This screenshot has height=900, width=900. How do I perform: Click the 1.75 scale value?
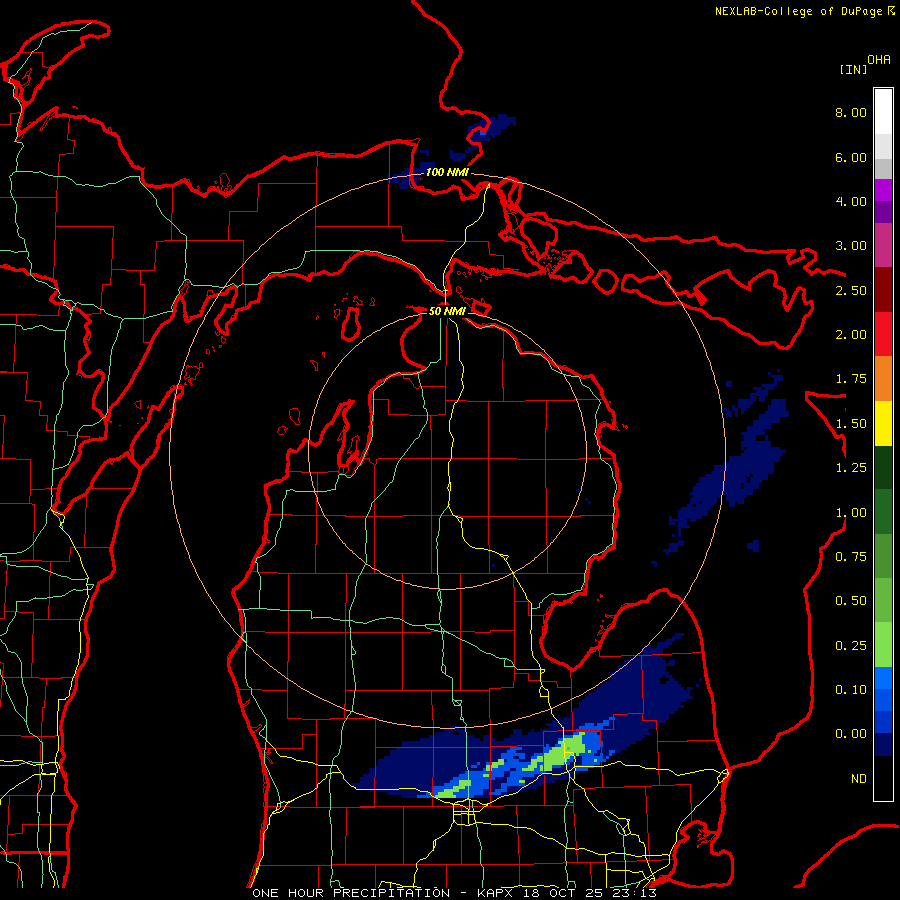(851, 379)
